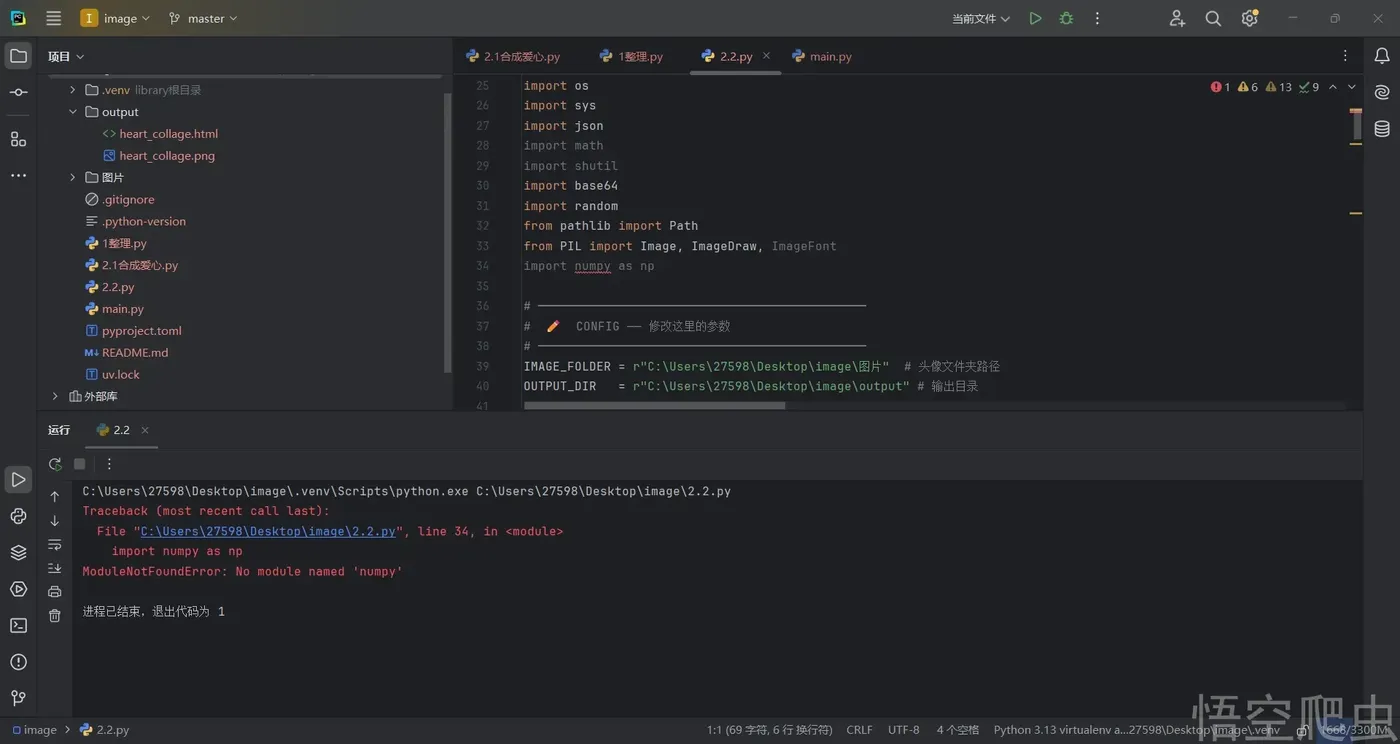This screenshot has width=1400, height=744.
Task: Switch to the main.py editor tab
Action: pyautogui.click(x=822, y=57)
